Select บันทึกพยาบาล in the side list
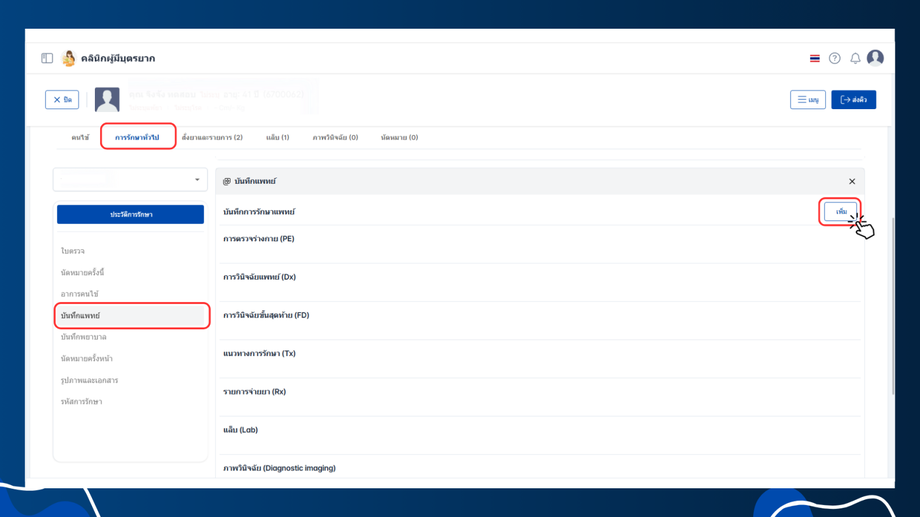The image size is (920, 517). click(83, 337)
